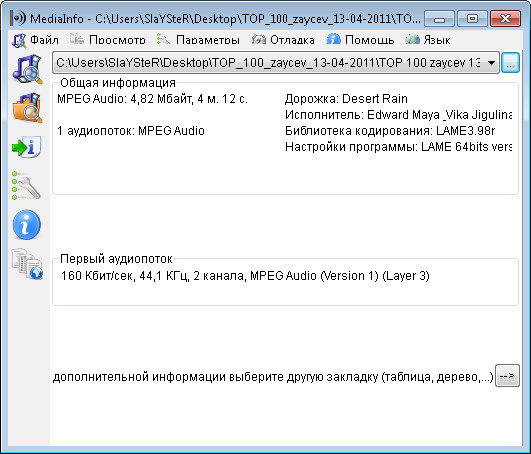Expand the file path dropdown arrow

[x=491, y=63]
